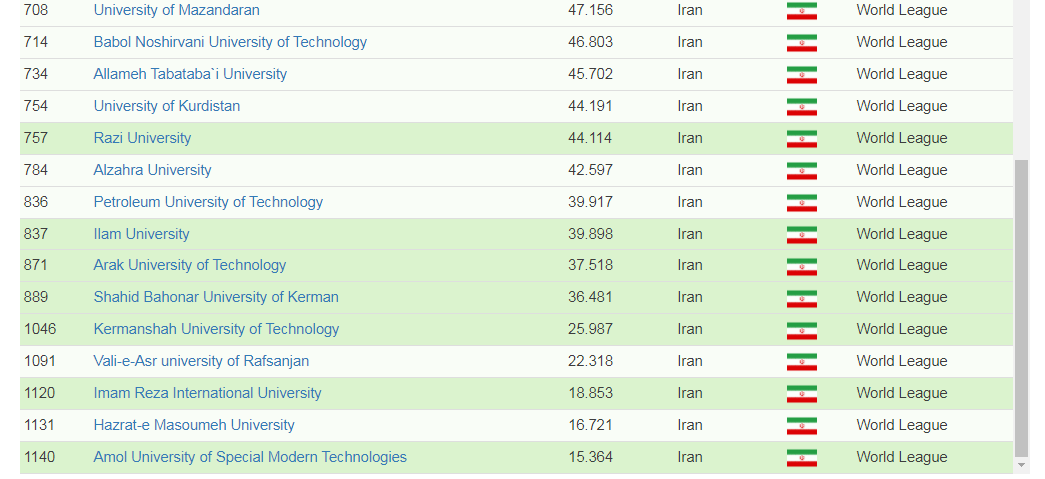This screenshot has width=1045, height=479.
Task: Open Babol Noshirvani University of Technology link
Action: pyautogui.click(x=230, y=42)
